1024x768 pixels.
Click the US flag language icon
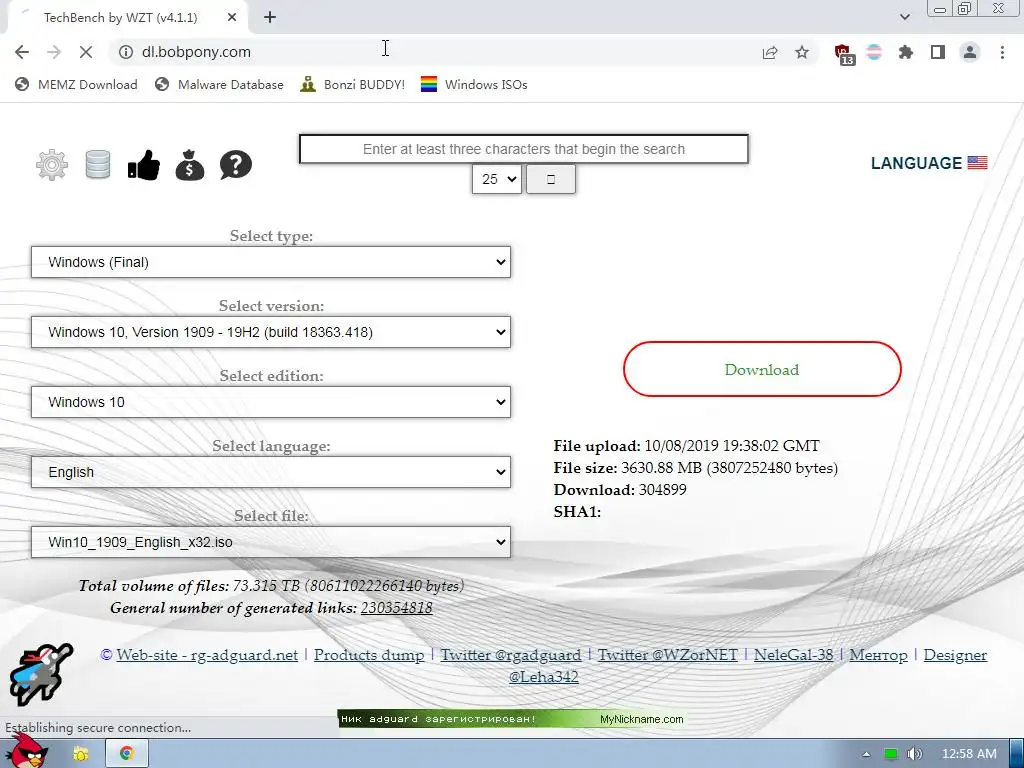pyautogui.click(x=977, y=163)
